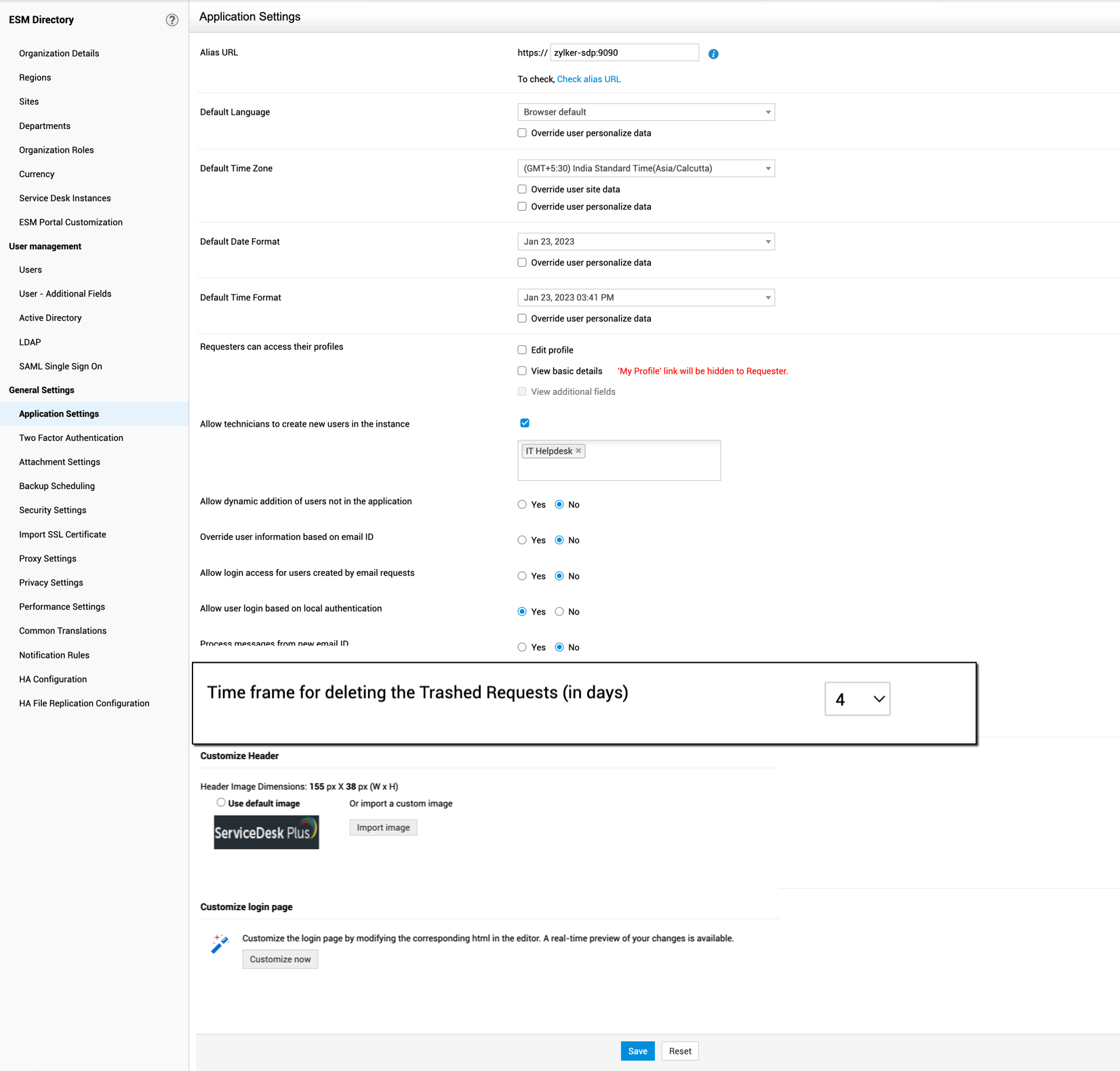1120x1071 pixels.
Task: Check the View basic details option
Action: tap(522, 371)
